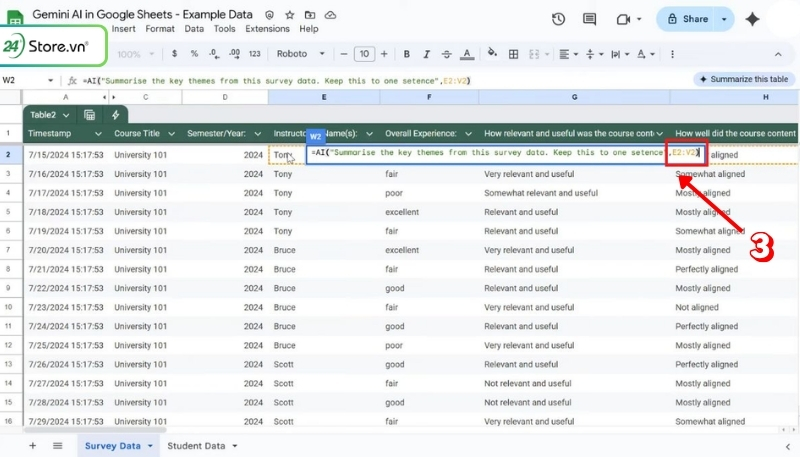The height and width of the screenshot is (457, 800).
Task: Open Course Title column dropdown
Action: tap(171, 134)
